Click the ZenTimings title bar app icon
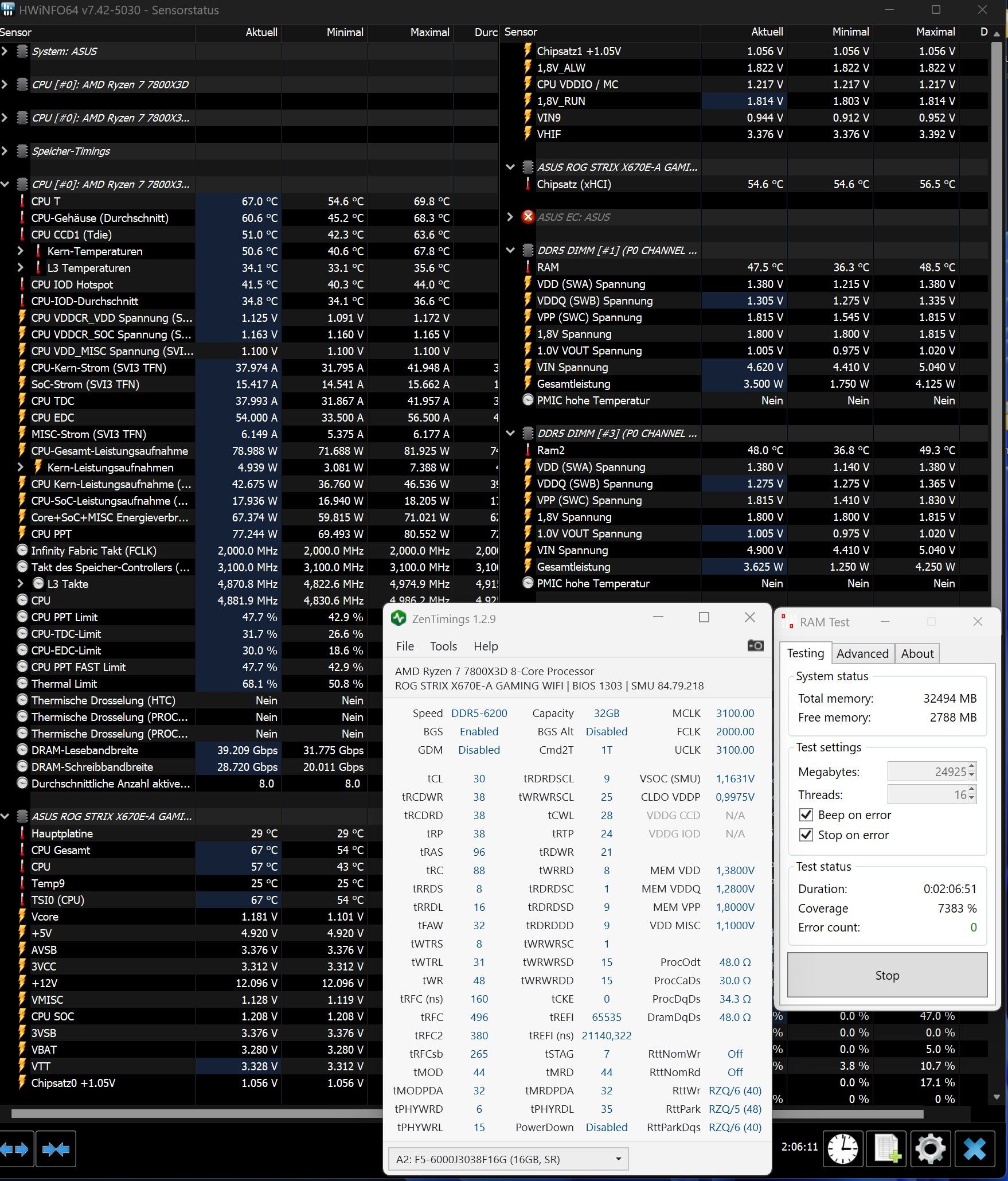 pos(398,618)
